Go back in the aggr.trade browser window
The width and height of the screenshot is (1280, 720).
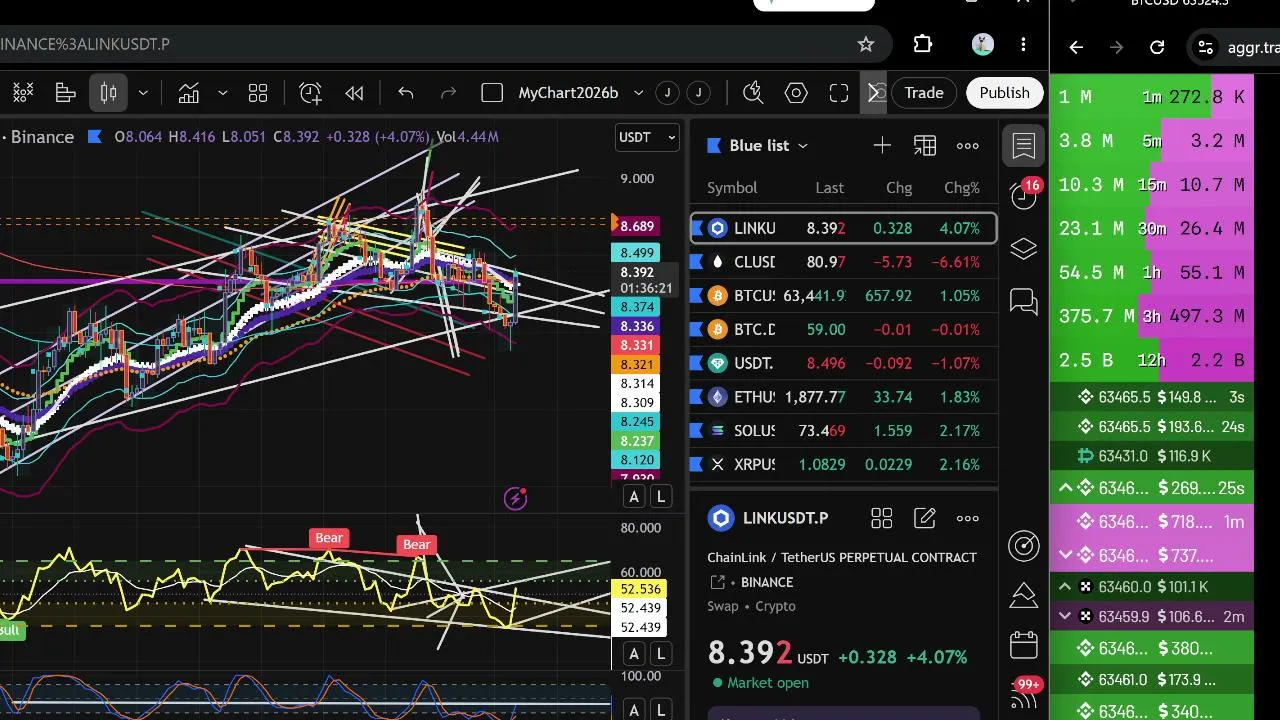tap(1076, 47)
